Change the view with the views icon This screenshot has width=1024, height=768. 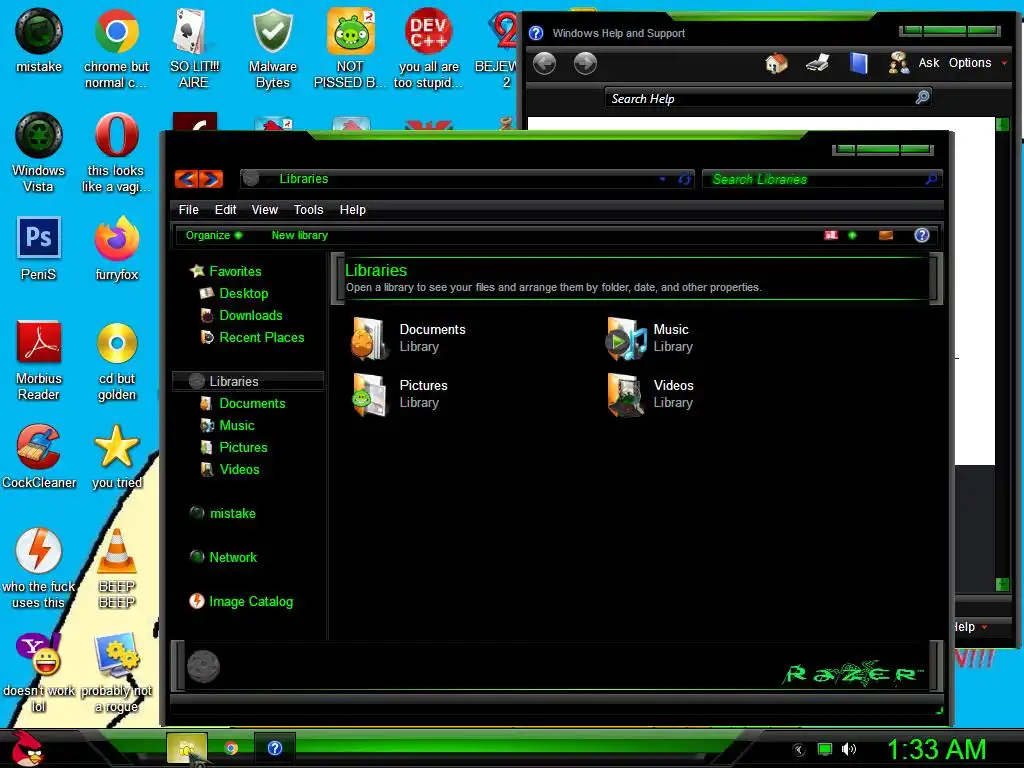[x=831, y=235]
